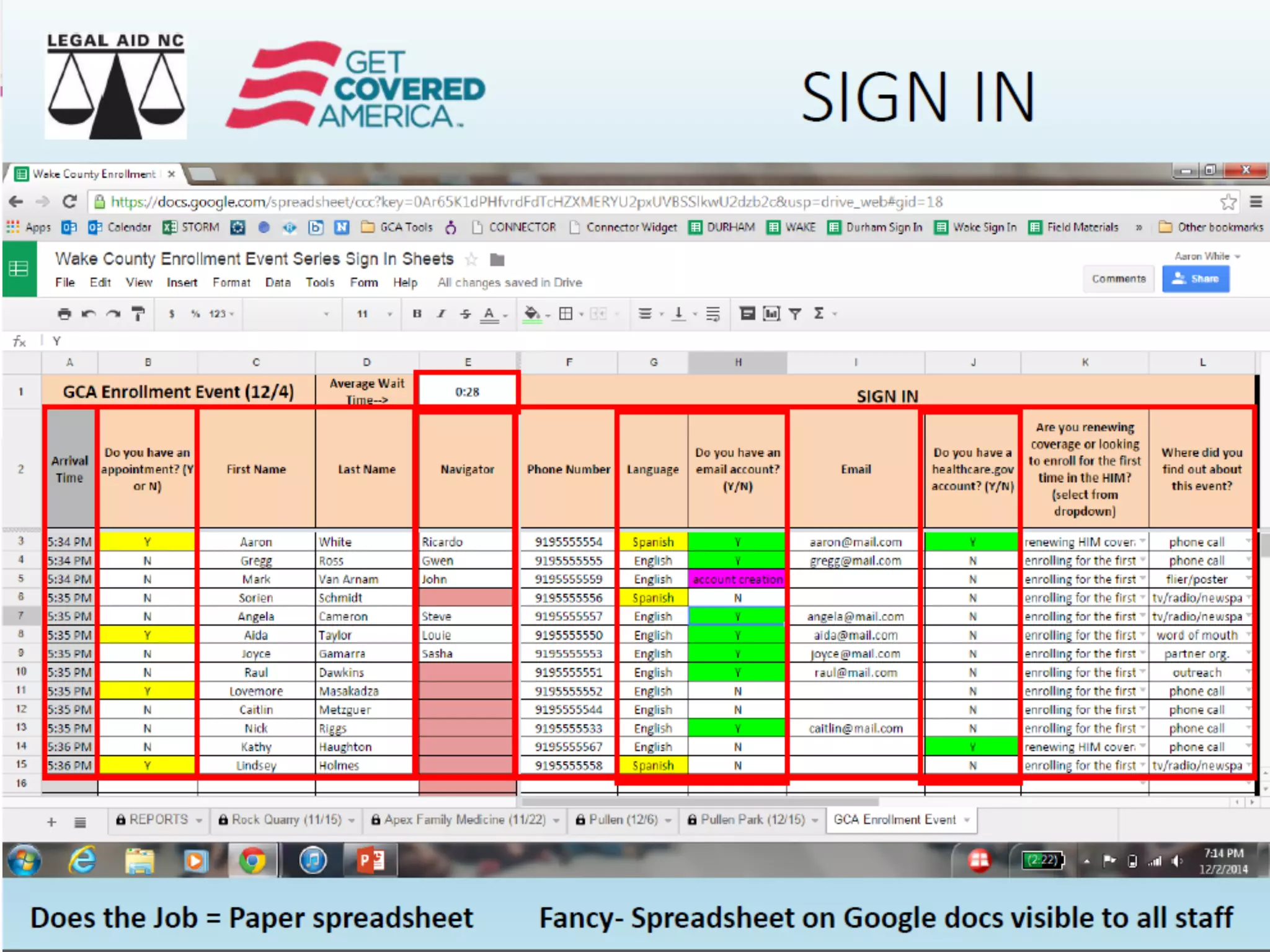Switch to the Pullen (12/6) tab
The image size is (1270, 952).
[x=623, y=820]
